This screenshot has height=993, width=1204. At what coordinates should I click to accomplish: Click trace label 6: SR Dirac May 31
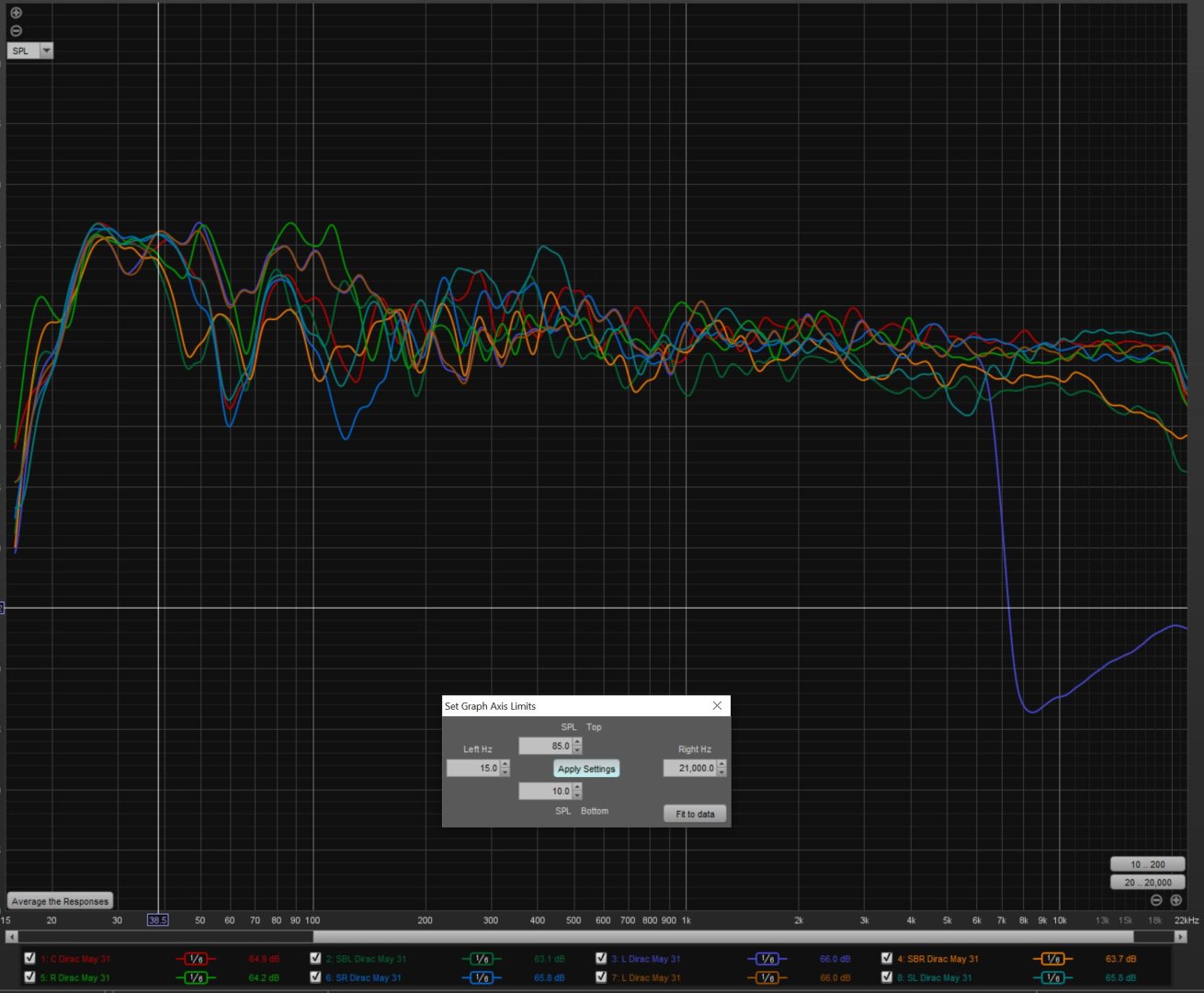(x=363, y=977)
